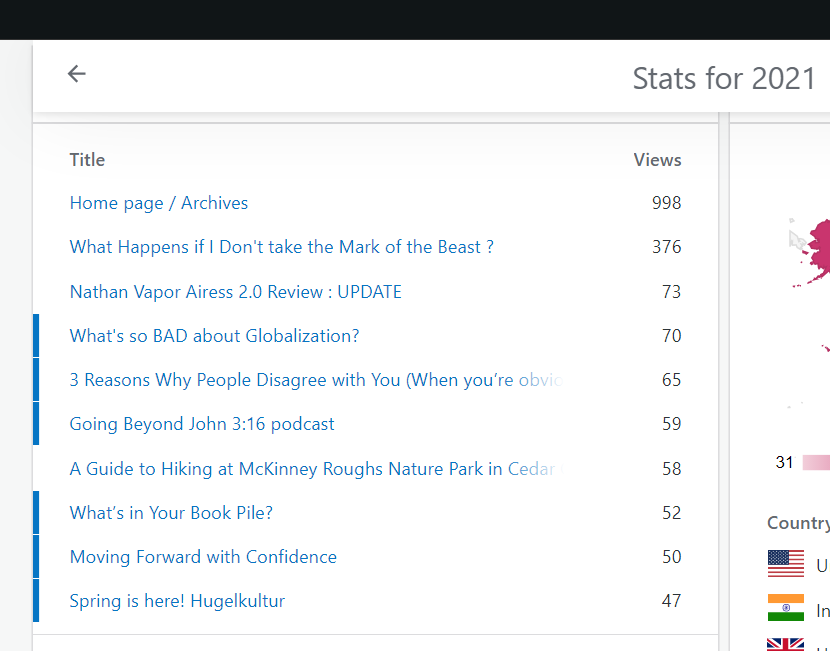Click the United States flag icon
Screen dimensions: 830x651
[785, 564]
